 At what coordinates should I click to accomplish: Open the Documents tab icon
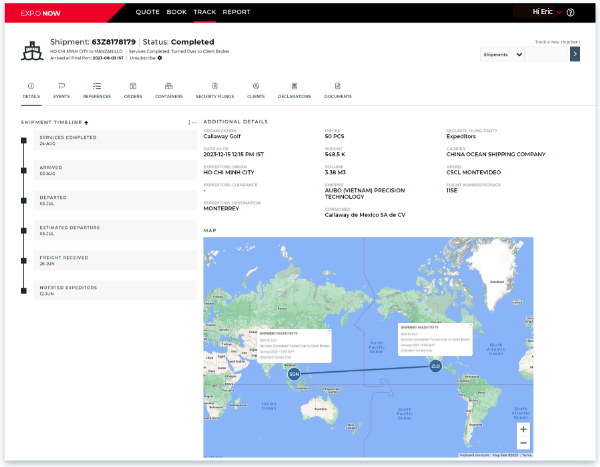(x=338, y=86)
